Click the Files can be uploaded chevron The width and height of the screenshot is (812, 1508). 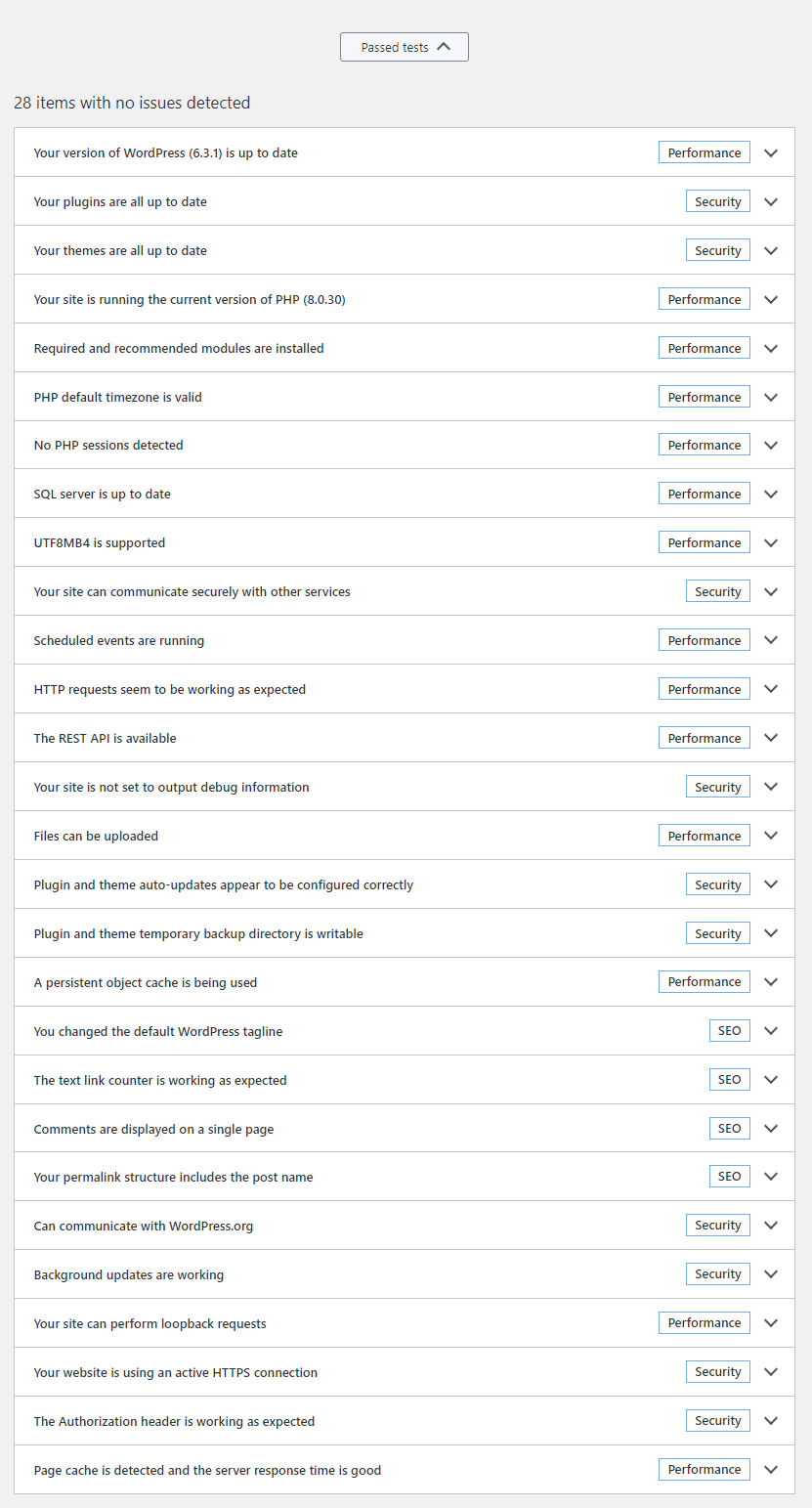771,837
